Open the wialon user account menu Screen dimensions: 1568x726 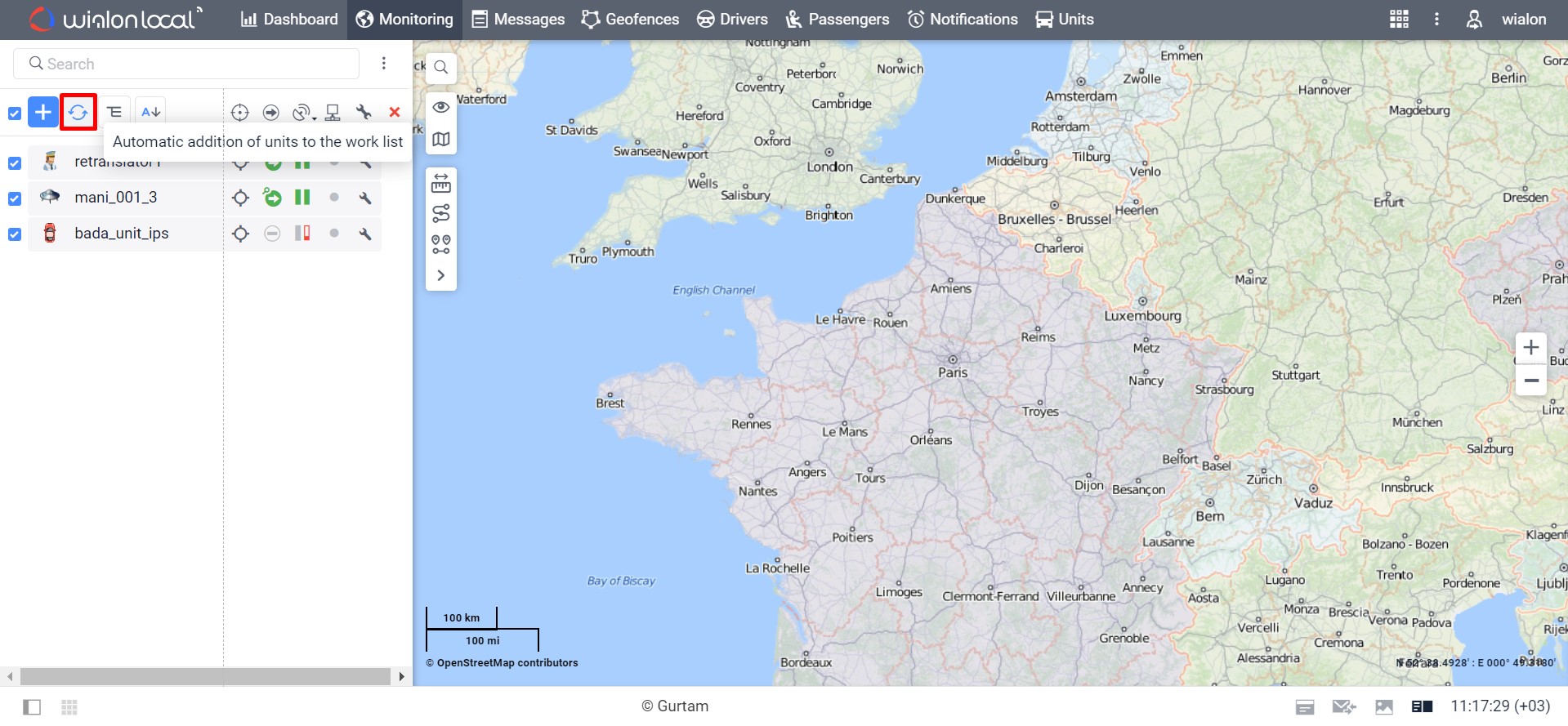click(x=1508, y=20)
